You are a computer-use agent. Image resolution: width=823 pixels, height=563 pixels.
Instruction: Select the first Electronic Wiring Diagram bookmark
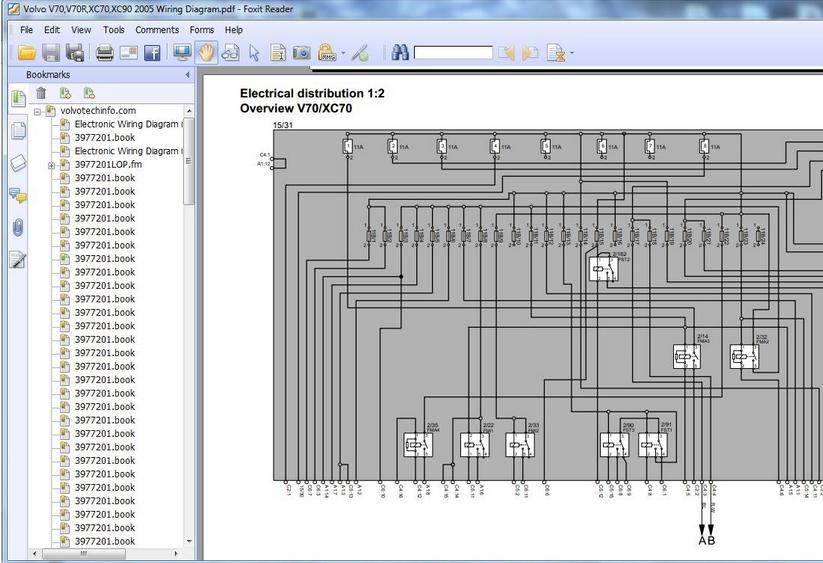(128, 124)
